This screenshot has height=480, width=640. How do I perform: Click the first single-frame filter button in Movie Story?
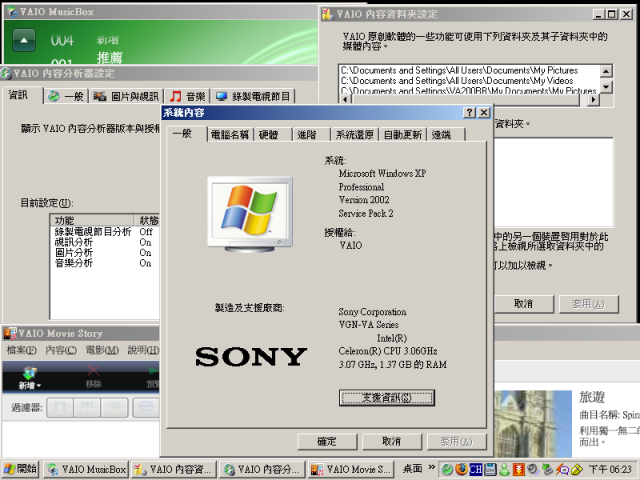point(60,407)
